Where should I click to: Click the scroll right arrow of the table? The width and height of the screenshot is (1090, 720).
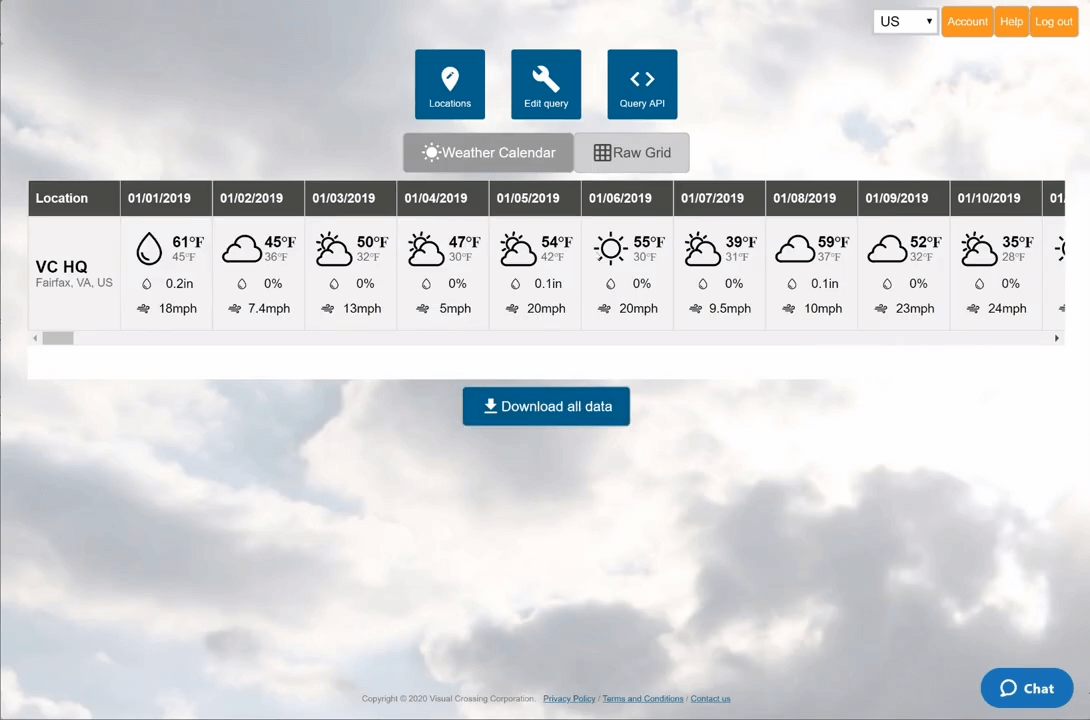pos(1056,338)
